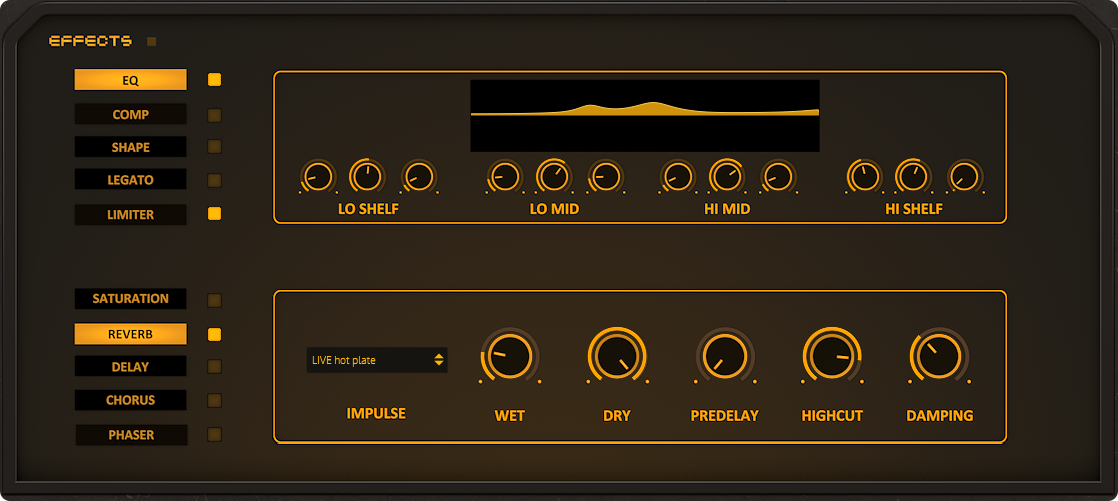Click the reverb WET knob
Viewport: 1118px width, 501px height.
click(x=510, y=356)
